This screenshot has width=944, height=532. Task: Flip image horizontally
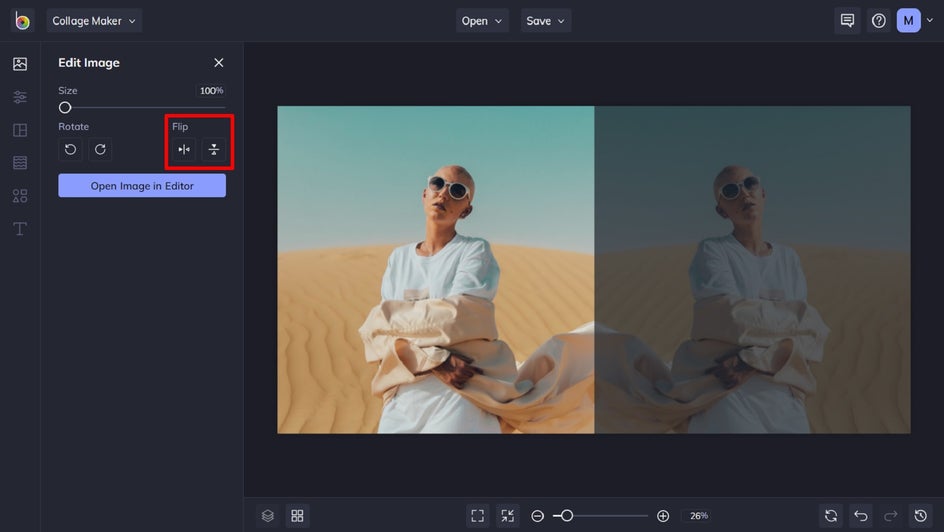pyautogui.click(x=184, y=149)
